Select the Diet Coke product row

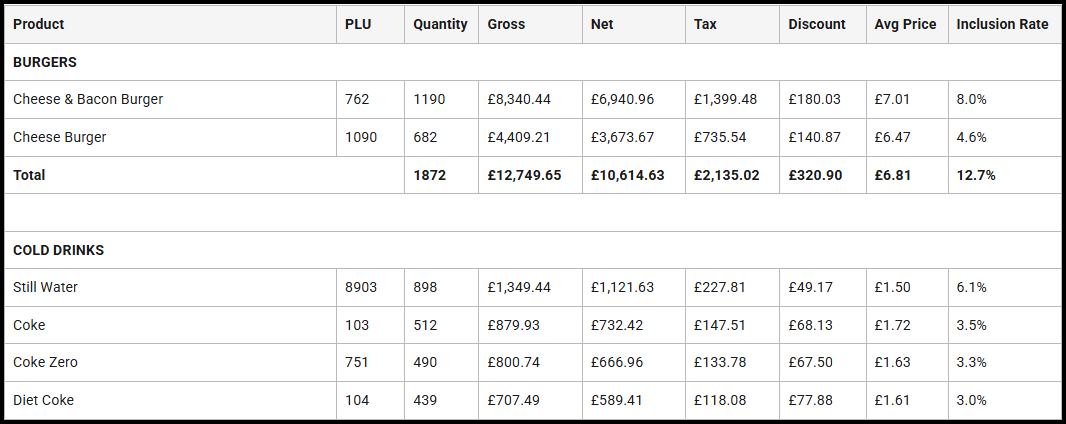click(x=44, y=400)
